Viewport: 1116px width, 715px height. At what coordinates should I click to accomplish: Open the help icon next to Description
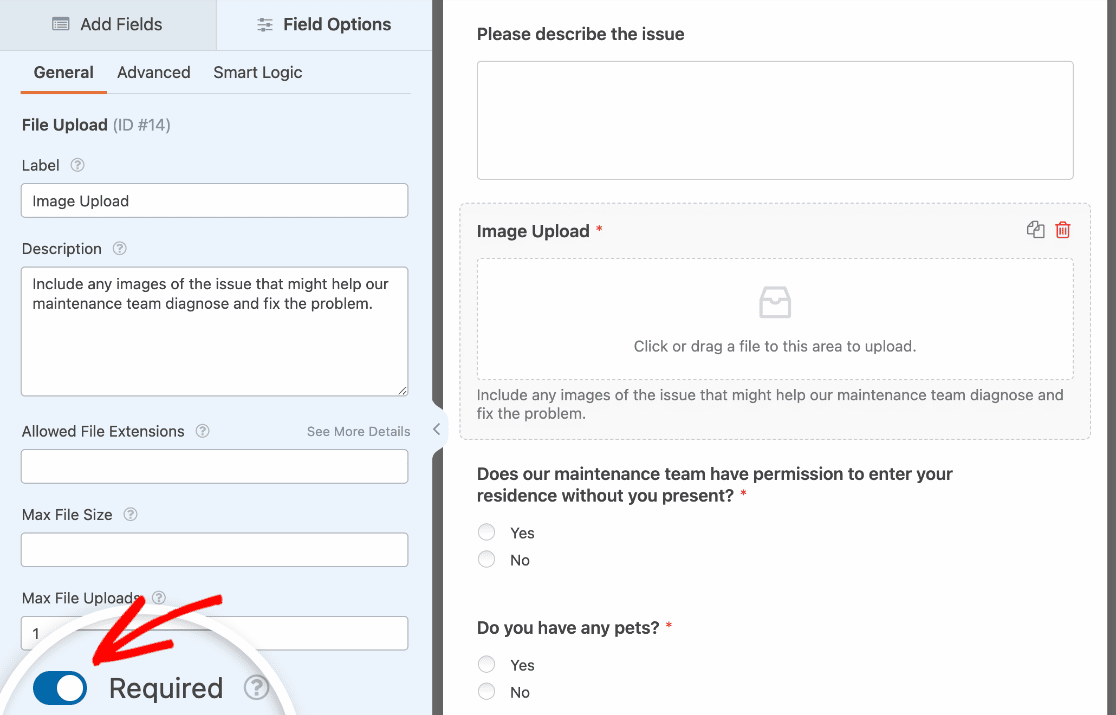pyautogui.click(x=120, y=248)
